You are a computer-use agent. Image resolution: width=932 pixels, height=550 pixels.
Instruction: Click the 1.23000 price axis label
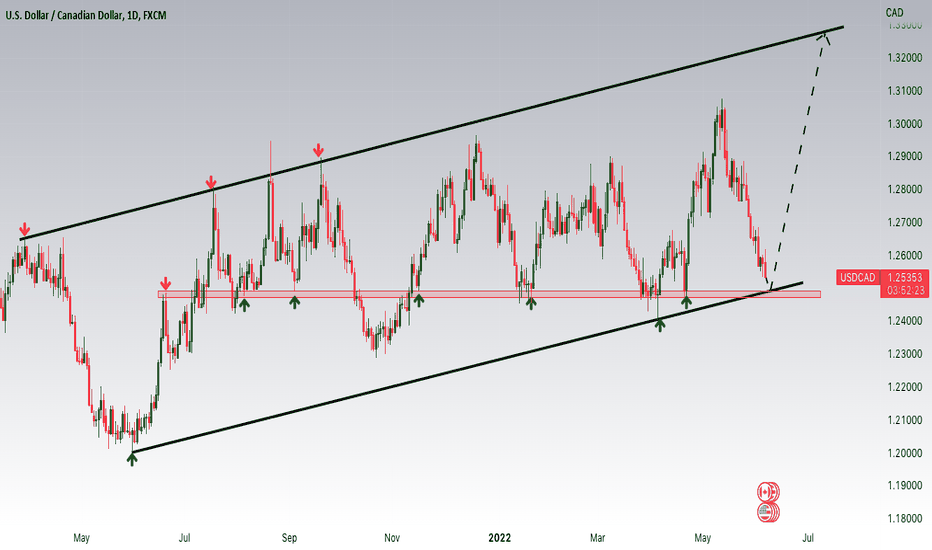pyautogui.click(x=905, y=354)
